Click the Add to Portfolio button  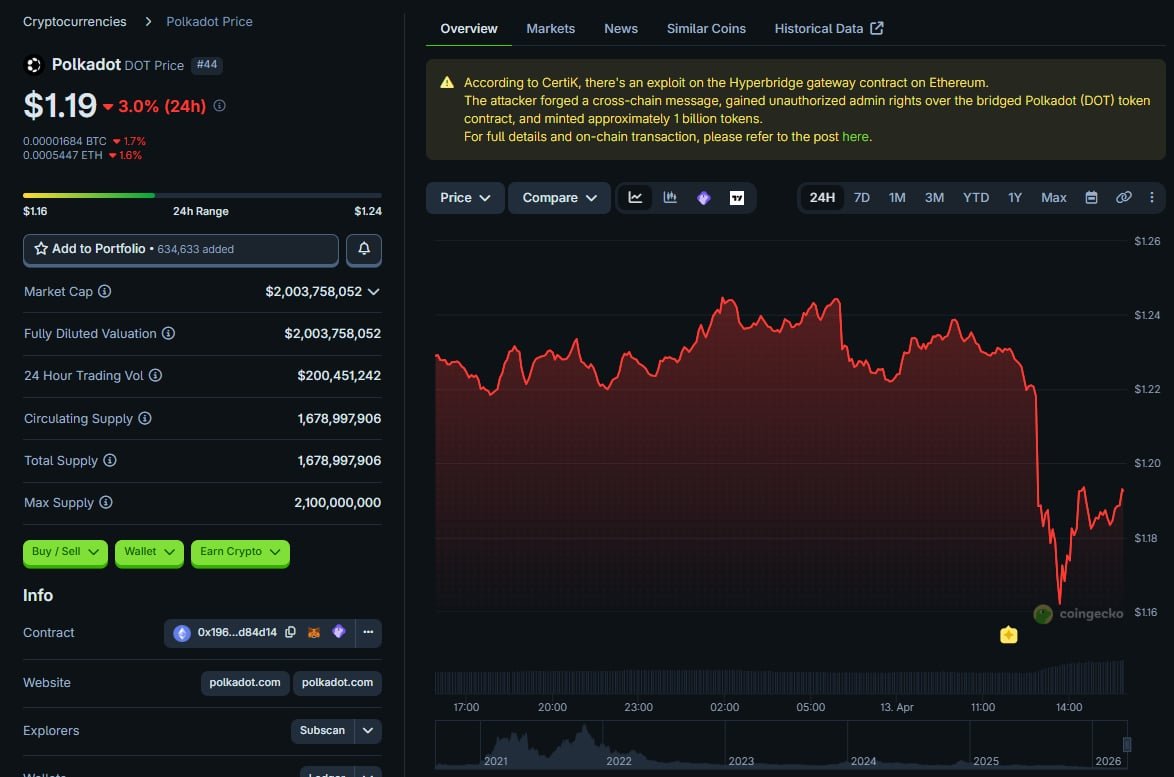(180, 249)
